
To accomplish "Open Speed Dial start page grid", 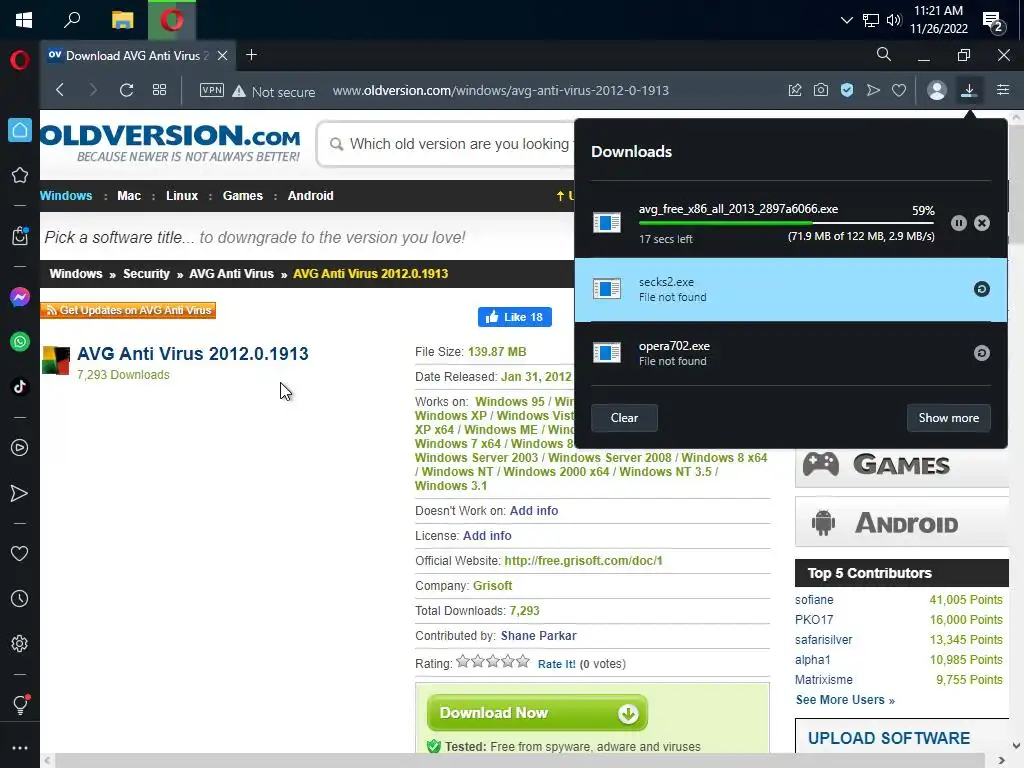I will tap(159, 90).
